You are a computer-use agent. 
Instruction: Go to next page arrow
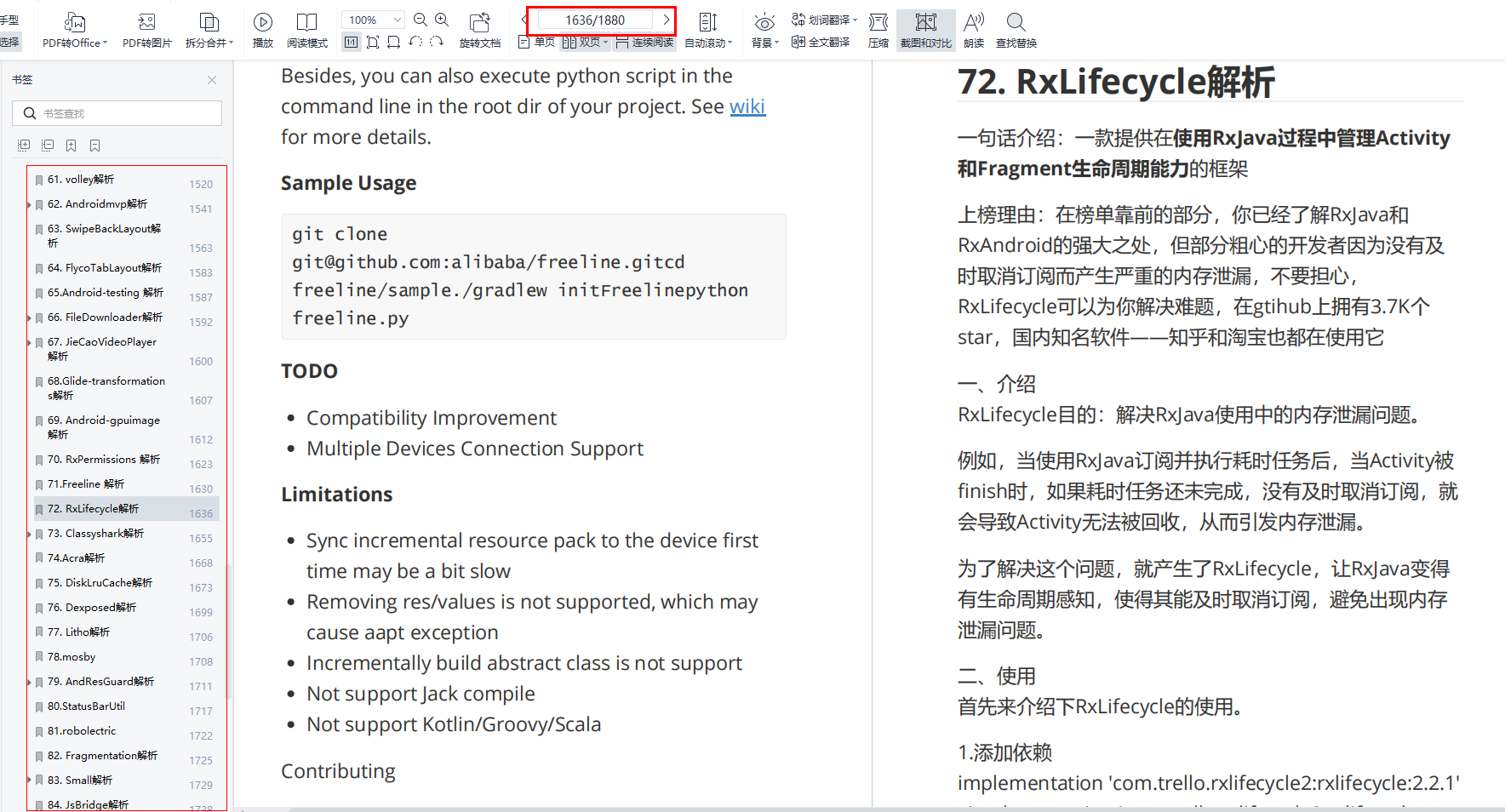667,20
